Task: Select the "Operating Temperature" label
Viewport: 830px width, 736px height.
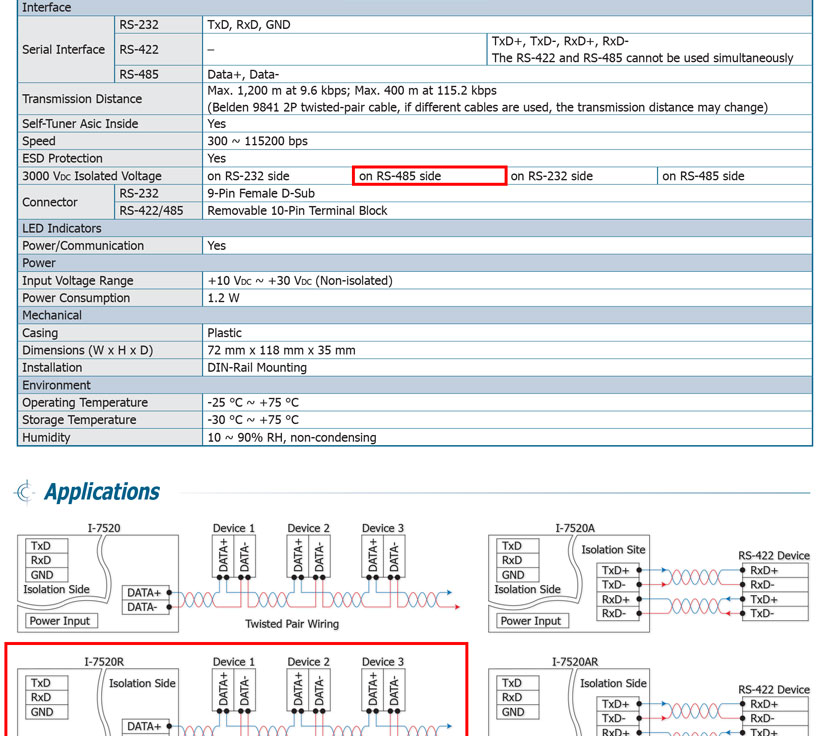Action: click(x=85, y=402)
